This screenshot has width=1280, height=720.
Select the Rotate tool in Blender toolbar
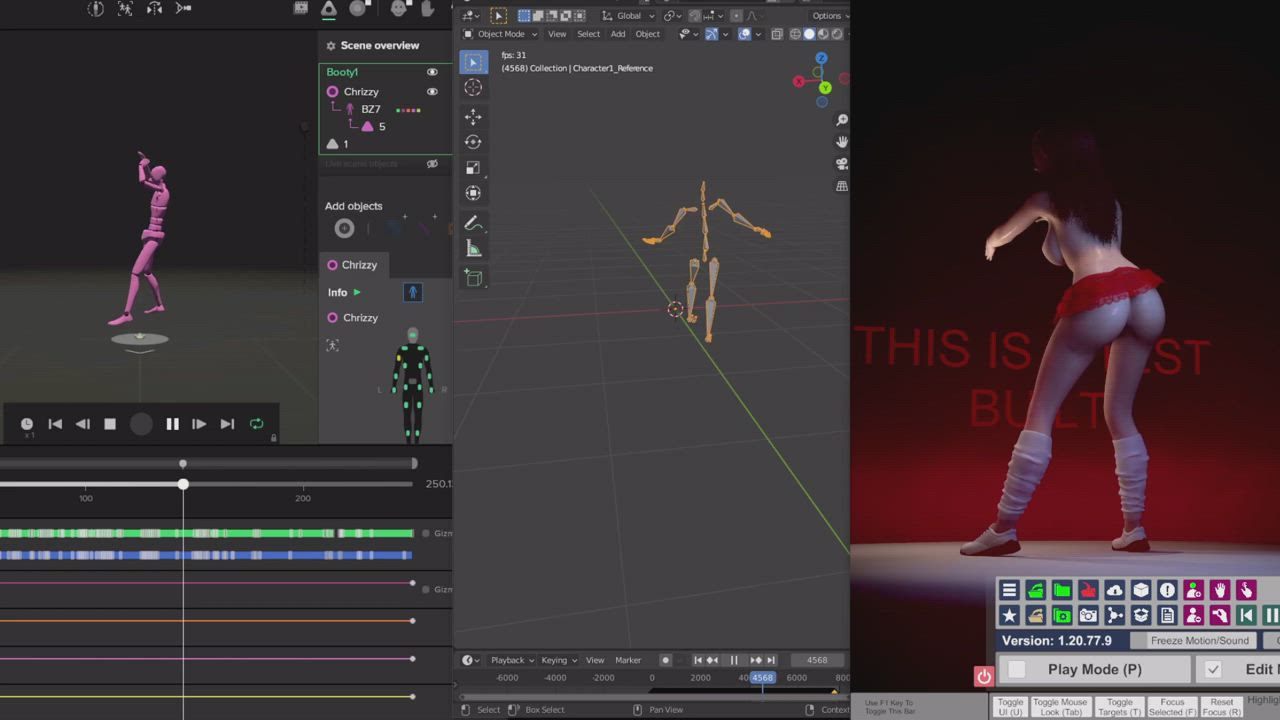pyautogui.click(x=473, y=142)
